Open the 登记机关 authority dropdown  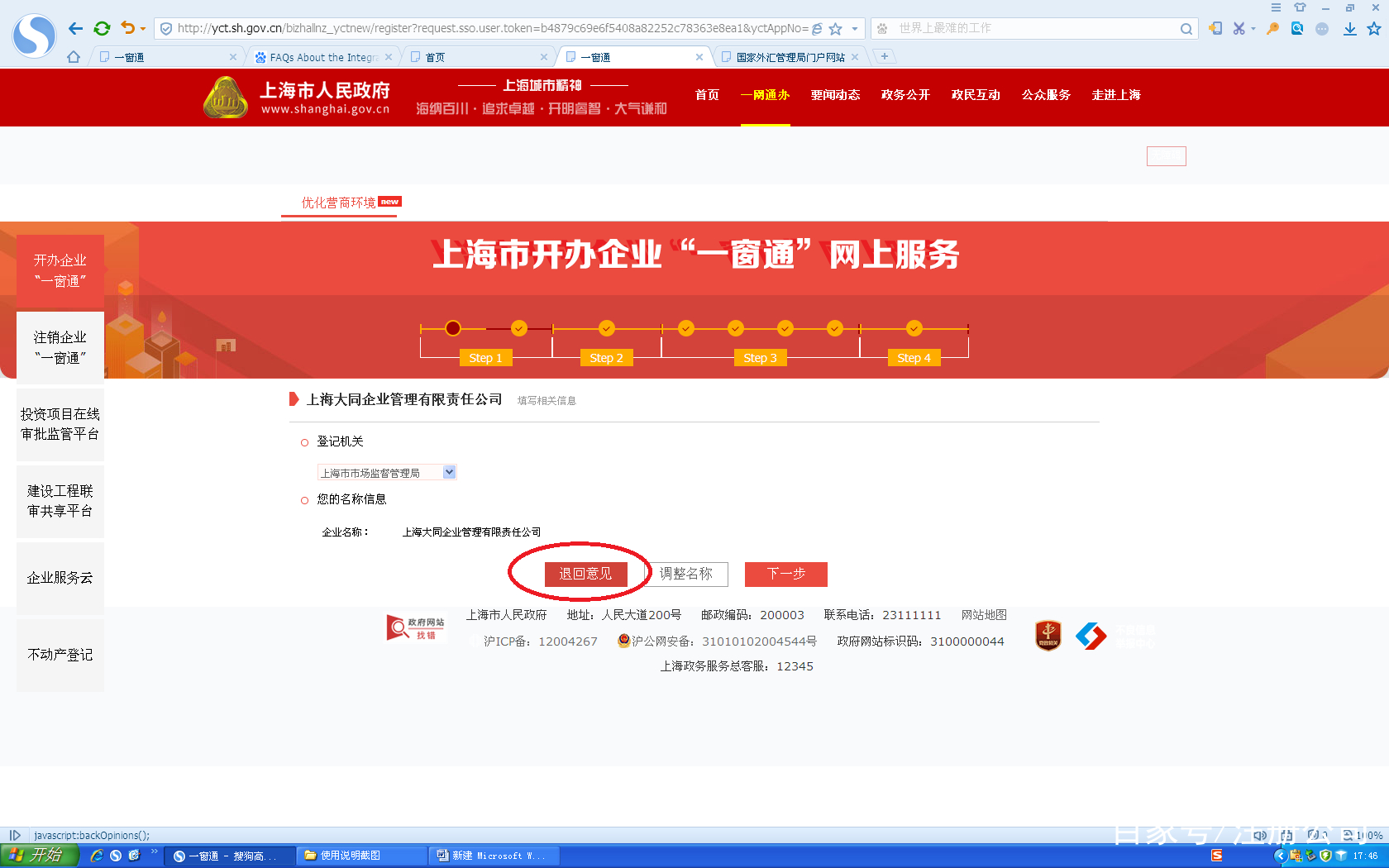(448, 472)
